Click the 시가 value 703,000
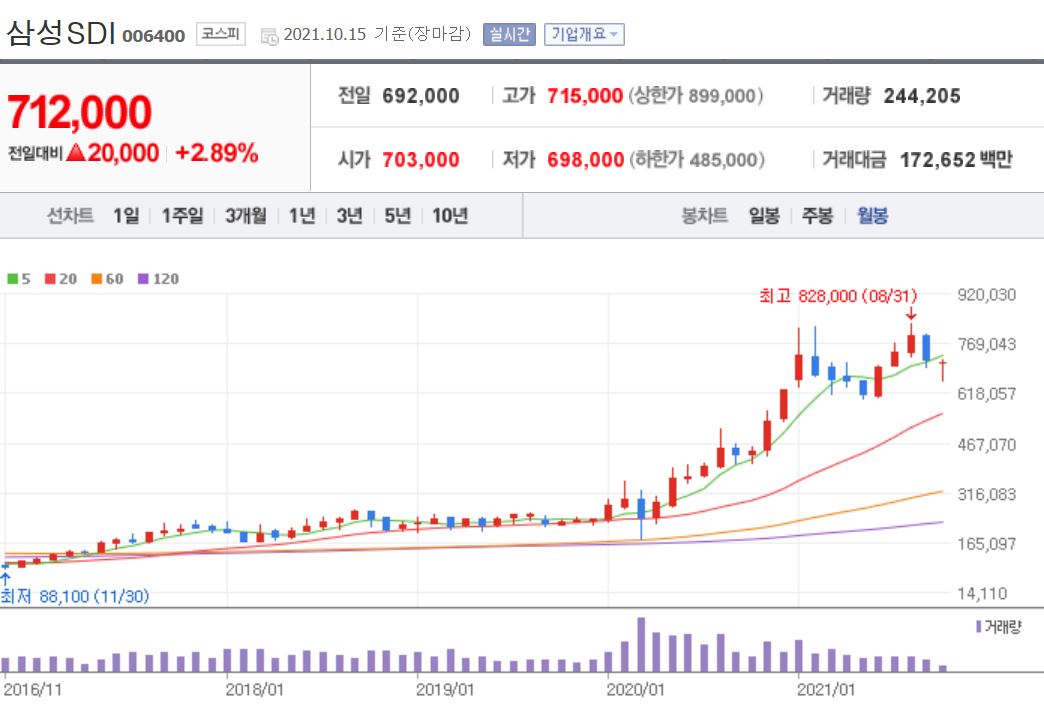Image resolution: width=1044 pixels, height=710 pixels. pyautogui.click(x=421, y=160)
